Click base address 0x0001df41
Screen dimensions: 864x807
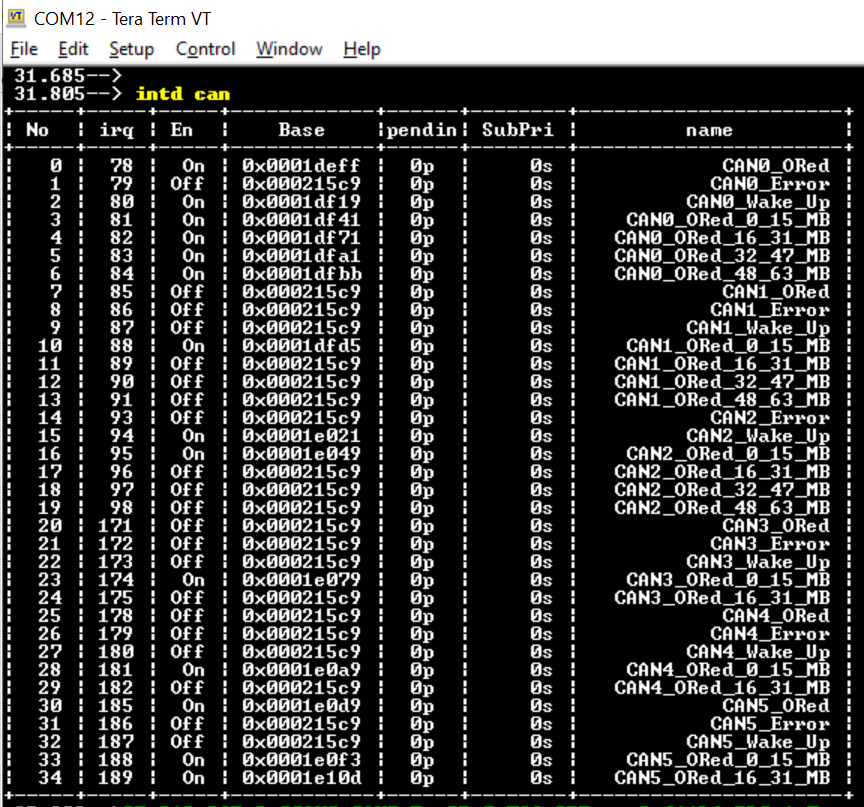pos(301,220)
